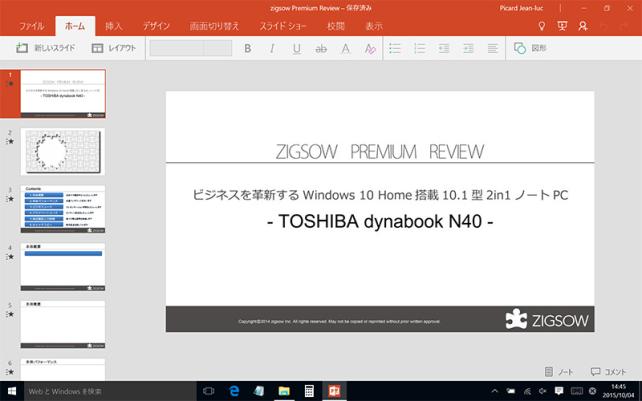642x401 pixels.
Task: Select slide 3 Contents thumbnail
Action: click(63, 209)
